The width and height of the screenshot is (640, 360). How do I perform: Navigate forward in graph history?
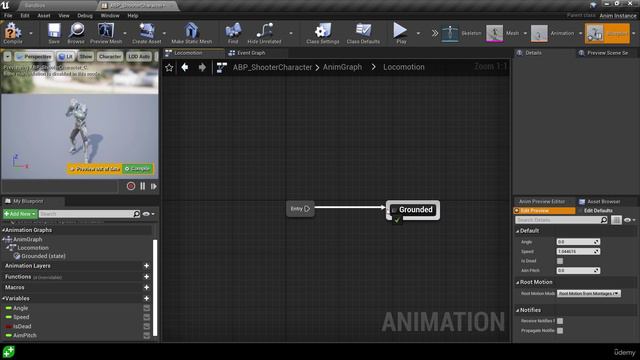202,67
